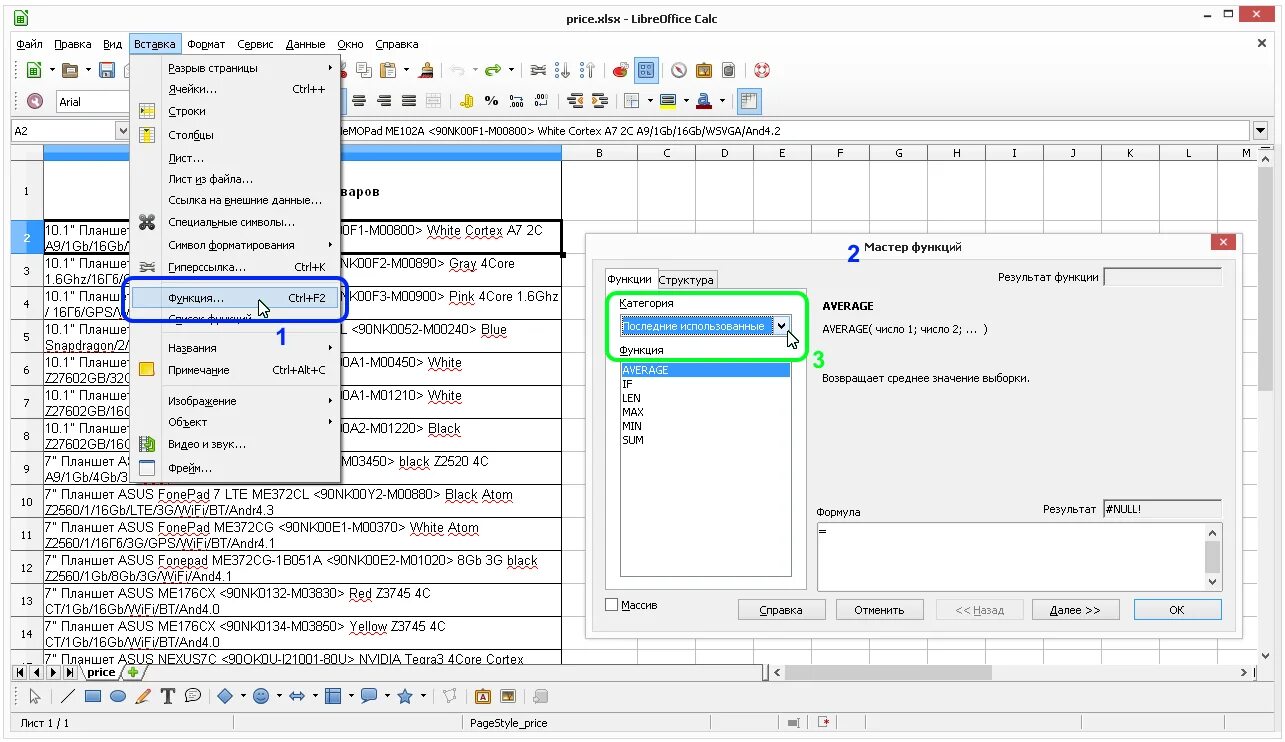
Task: Toggle right alignment
Action: pyautogui.click(x=383, y=101)
